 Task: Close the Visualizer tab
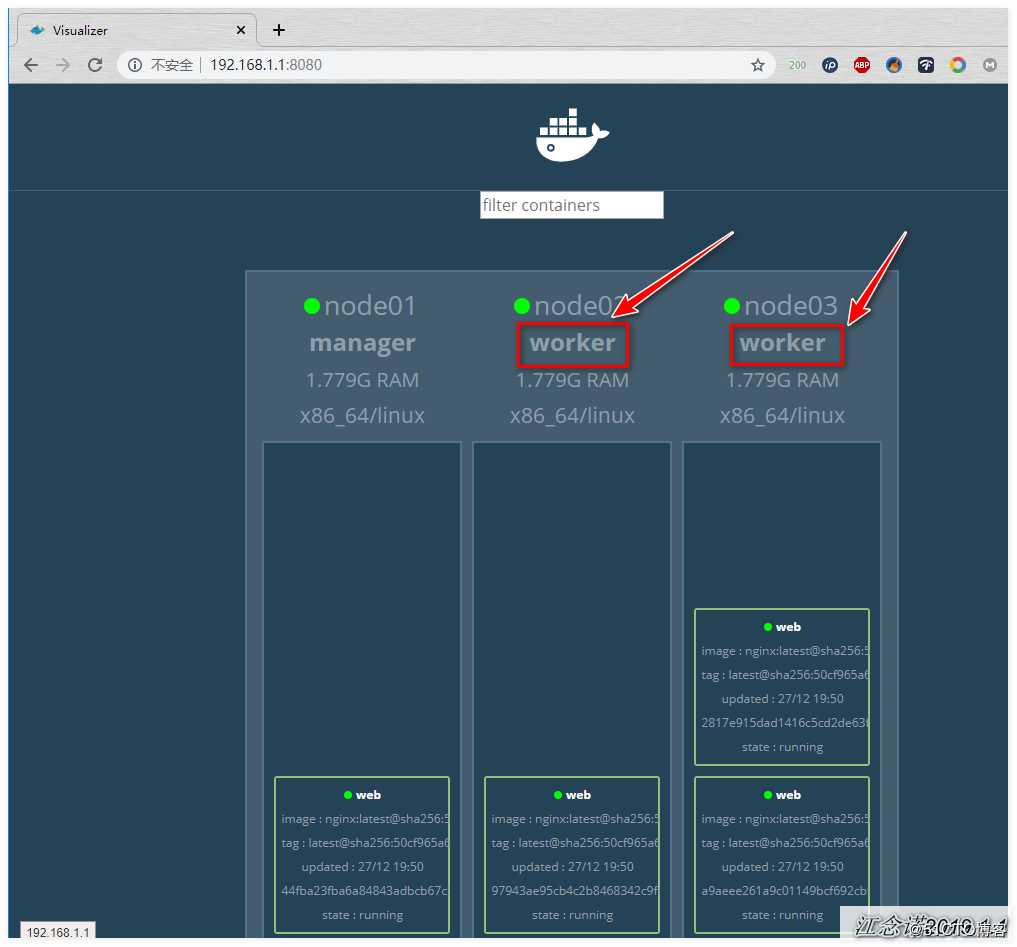coord(241,30)
